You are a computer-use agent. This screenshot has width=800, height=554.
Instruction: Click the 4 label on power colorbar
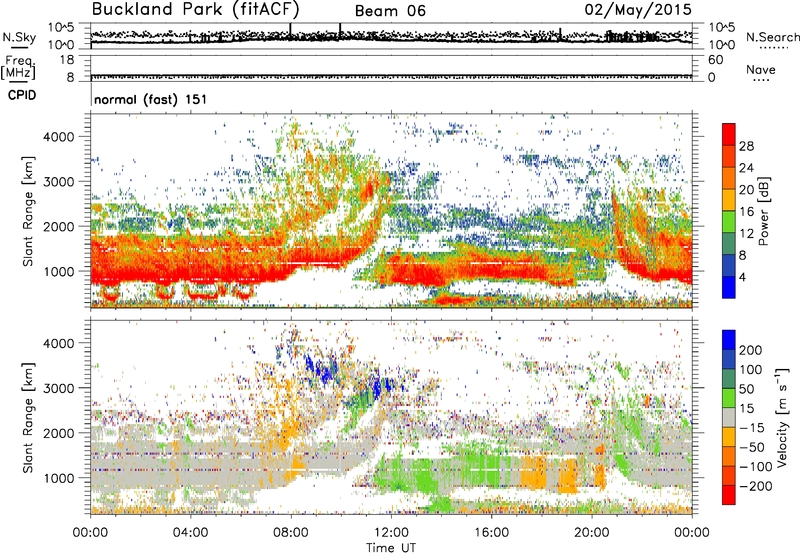click(x=742, y=278)
